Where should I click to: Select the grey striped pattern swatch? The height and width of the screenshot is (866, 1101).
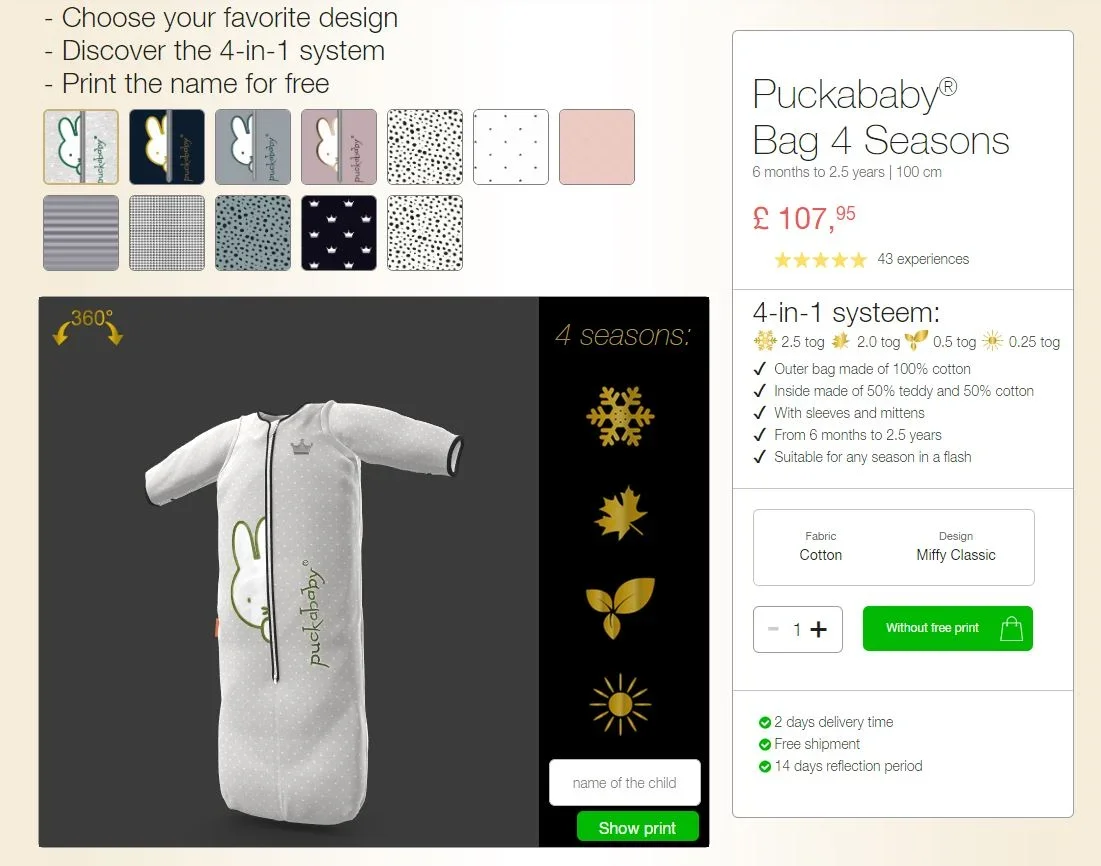[81, 233]
